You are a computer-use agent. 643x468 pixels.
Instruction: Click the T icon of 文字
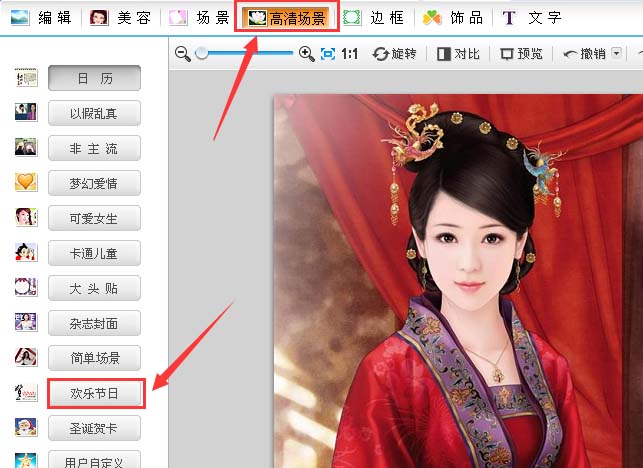click(x=509, y=18)
